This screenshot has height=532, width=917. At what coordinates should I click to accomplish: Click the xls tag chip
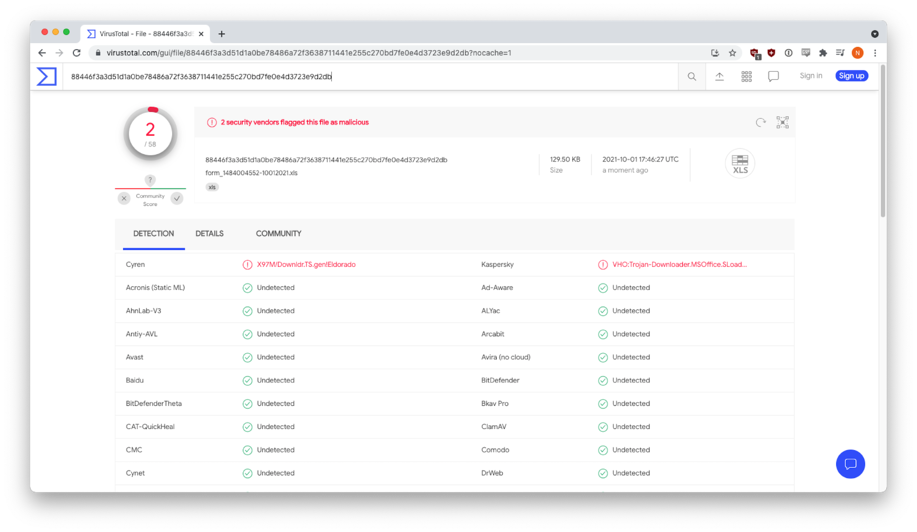pos(212,187)
